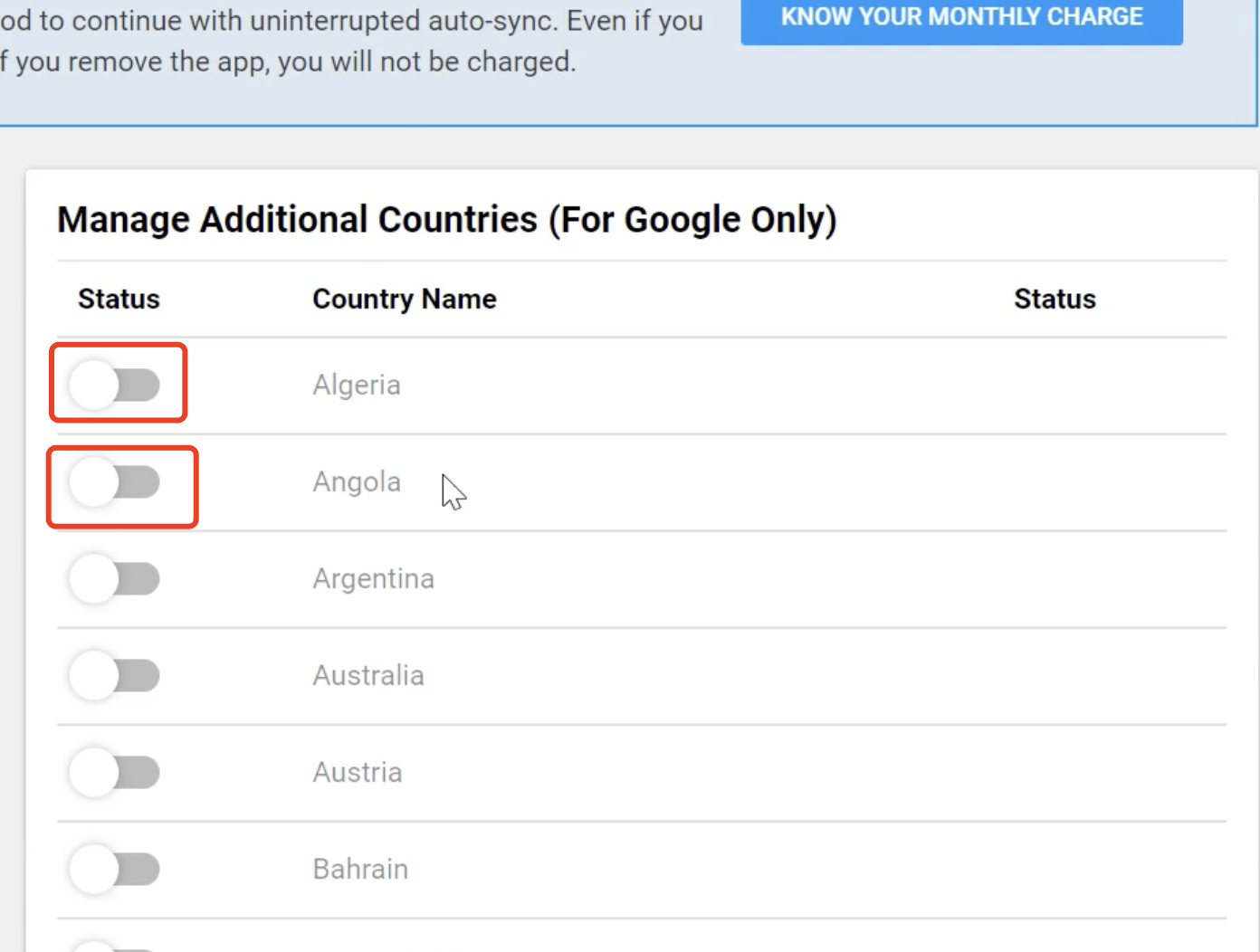The image size is (1260, 952).
Task: Click the Manage Additional Countries heading
Action: tap(446, 220)
